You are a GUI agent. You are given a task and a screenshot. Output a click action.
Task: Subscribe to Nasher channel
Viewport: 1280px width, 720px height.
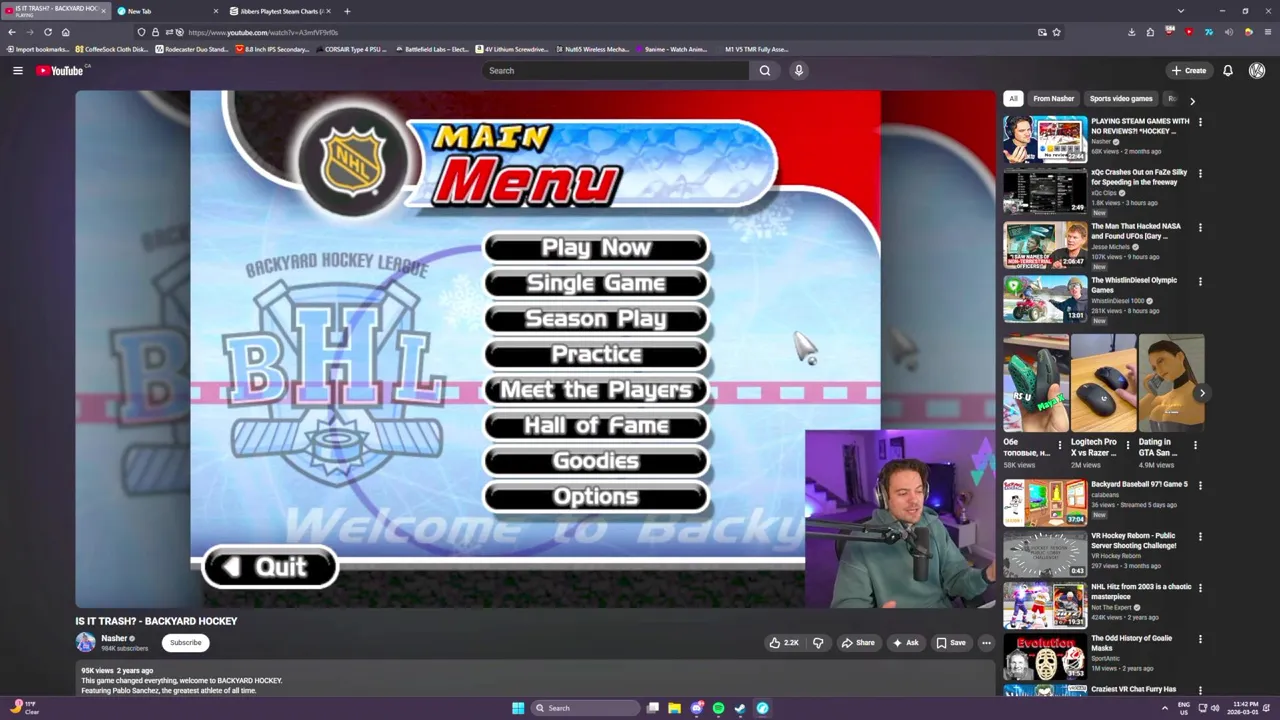(x=185, y=643)
